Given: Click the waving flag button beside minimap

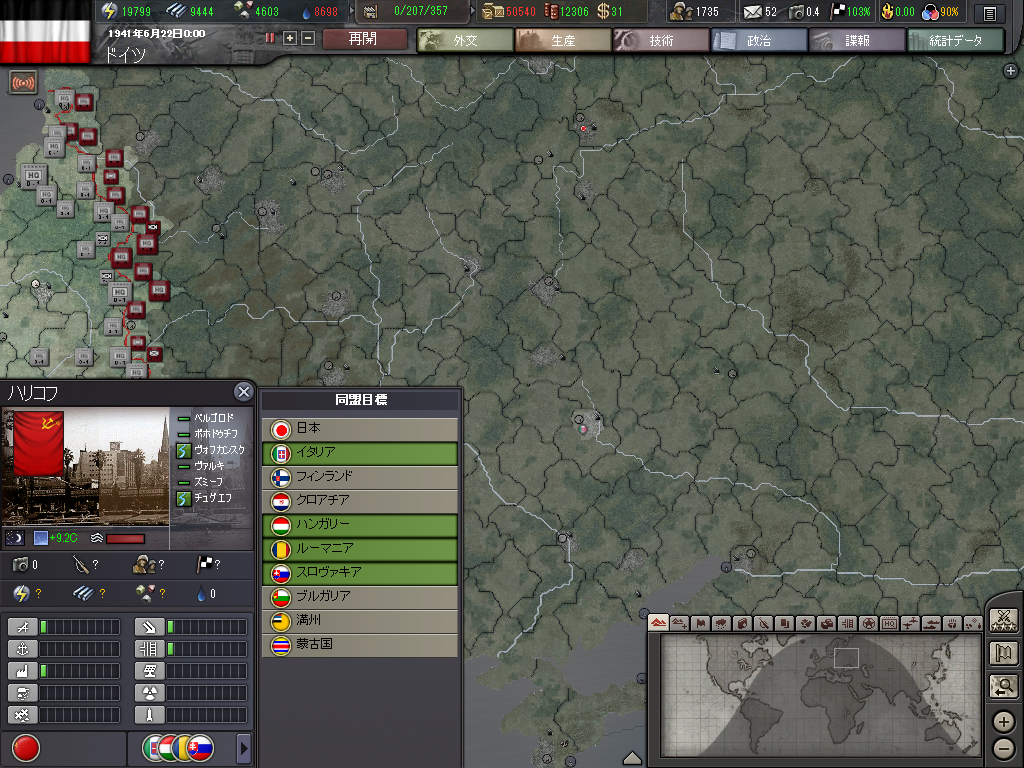Looking at the screenshot, I should click(x=1004, y=653).
